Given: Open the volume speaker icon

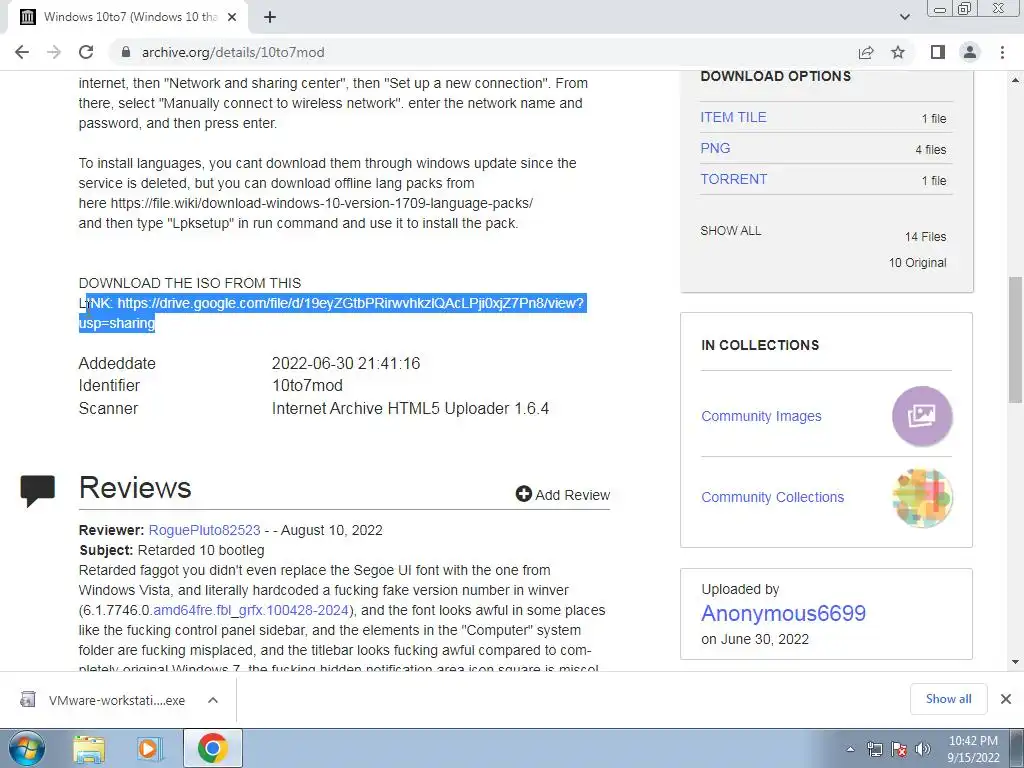Looking at the screenshot, I should pos(922,750).
